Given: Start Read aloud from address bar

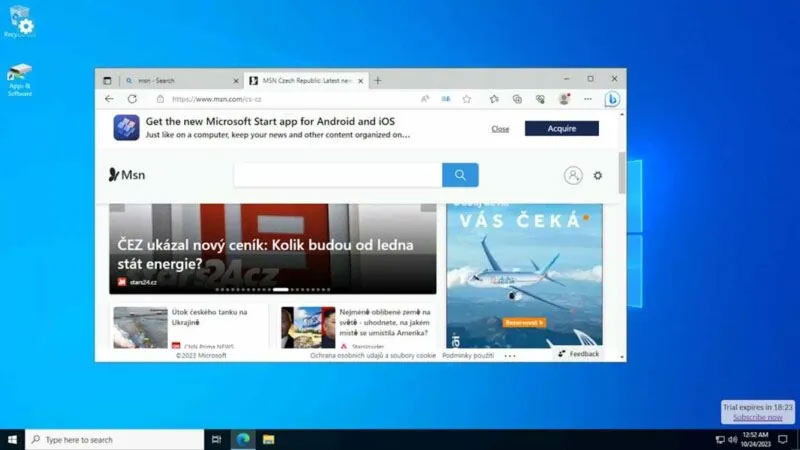Looking at the screenshot, I should [x=424, y=99].
